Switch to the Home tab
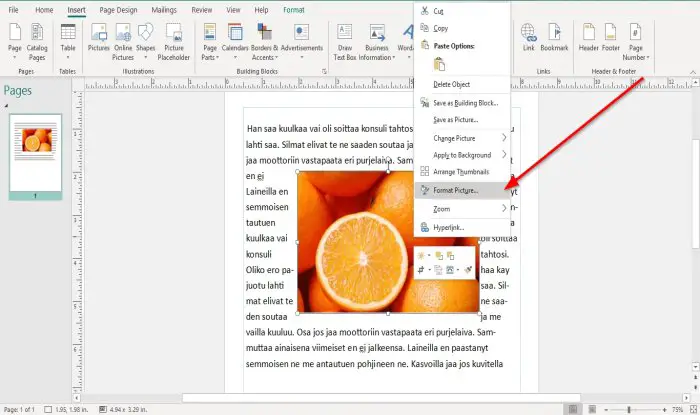 click(x=44, y=10)
